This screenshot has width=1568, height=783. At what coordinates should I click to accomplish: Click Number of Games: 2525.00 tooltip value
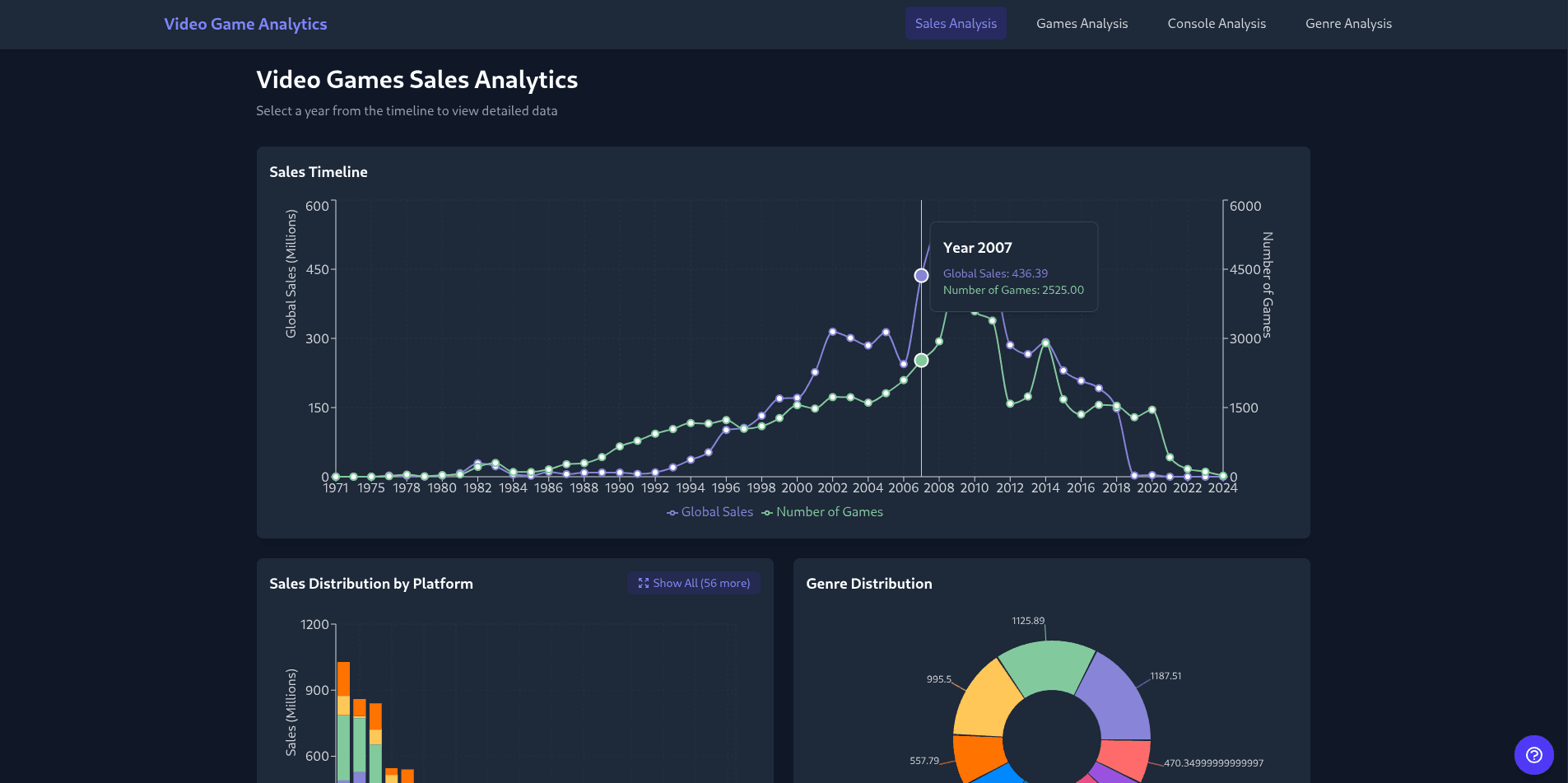(x=1013, y=290)
